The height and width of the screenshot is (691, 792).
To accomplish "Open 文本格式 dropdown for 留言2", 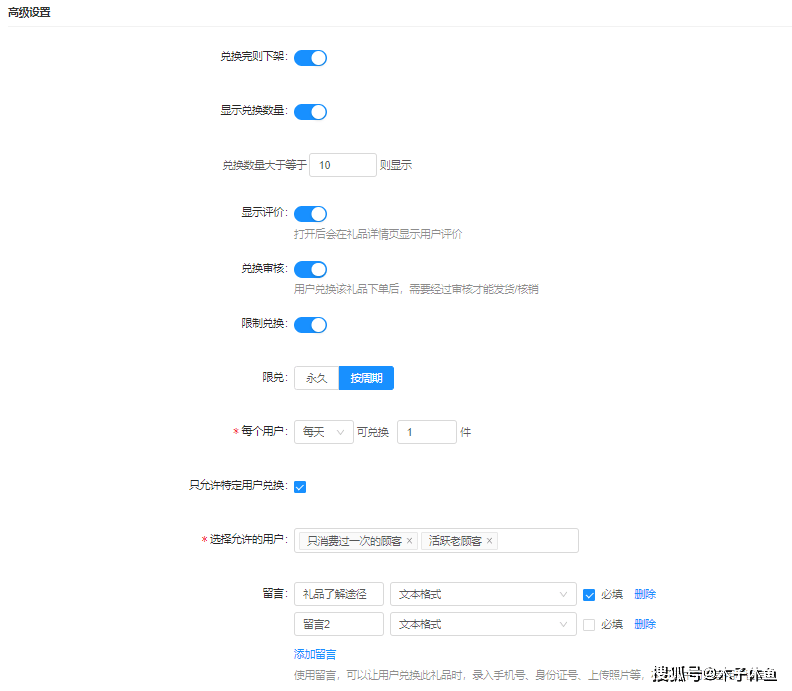I will tap(483, 624).
